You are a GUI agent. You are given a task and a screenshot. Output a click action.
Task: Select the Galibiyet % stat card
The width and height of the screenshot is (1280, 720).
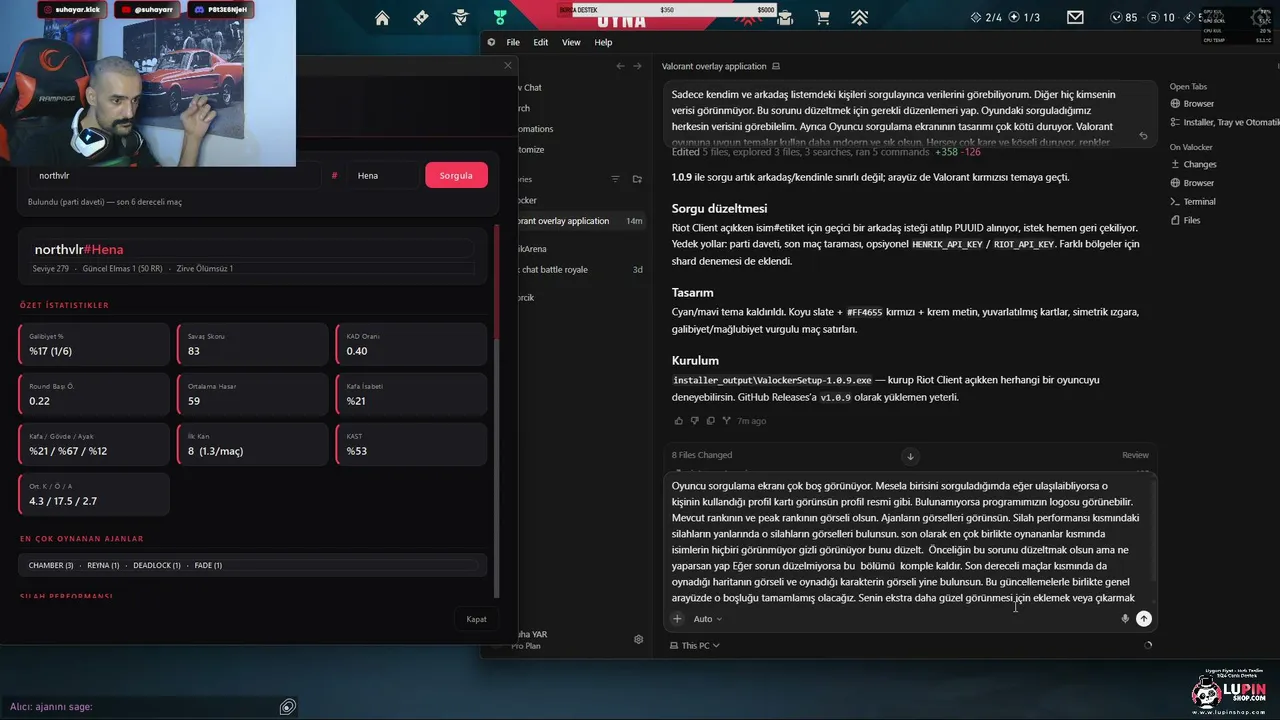click(x=94, y=344)
